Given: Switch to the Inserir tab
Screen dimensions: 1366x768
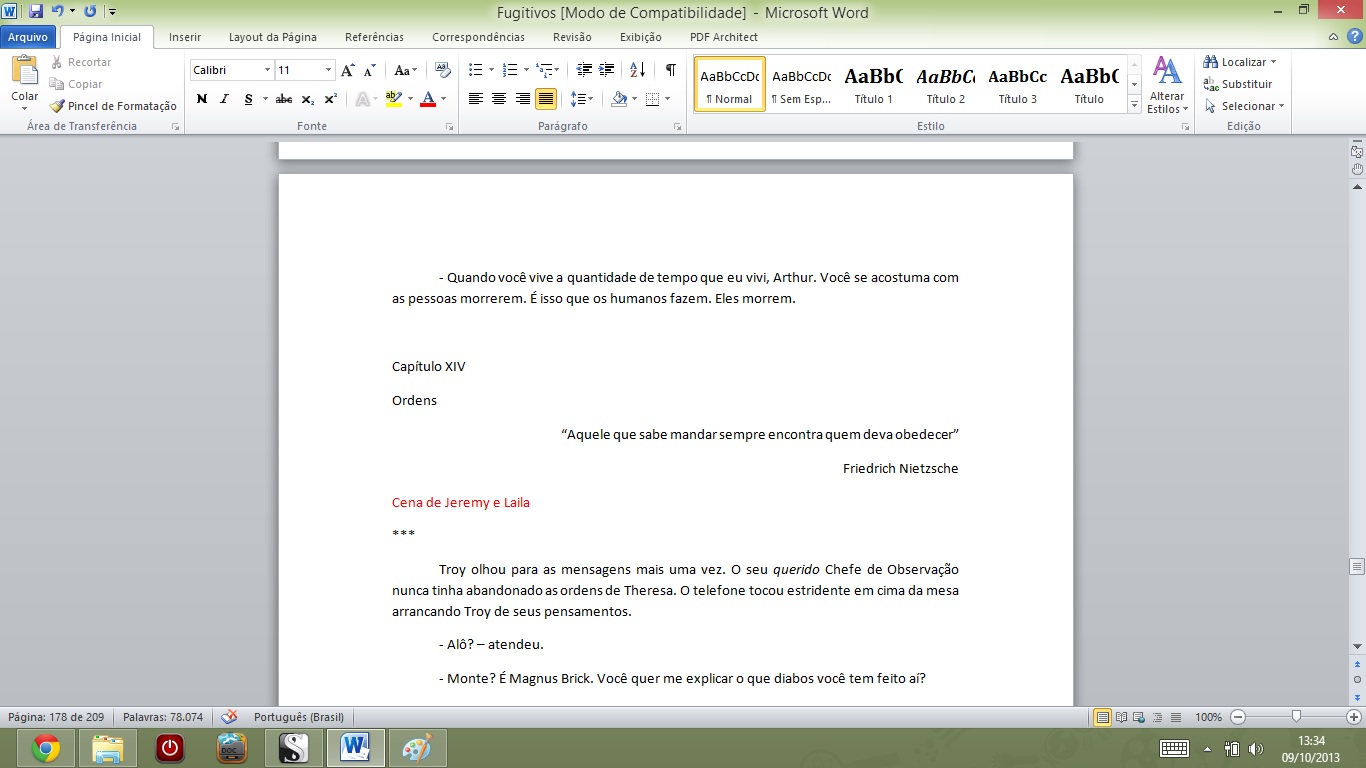Looking at the screenshot, I should (x=185, y=37).
